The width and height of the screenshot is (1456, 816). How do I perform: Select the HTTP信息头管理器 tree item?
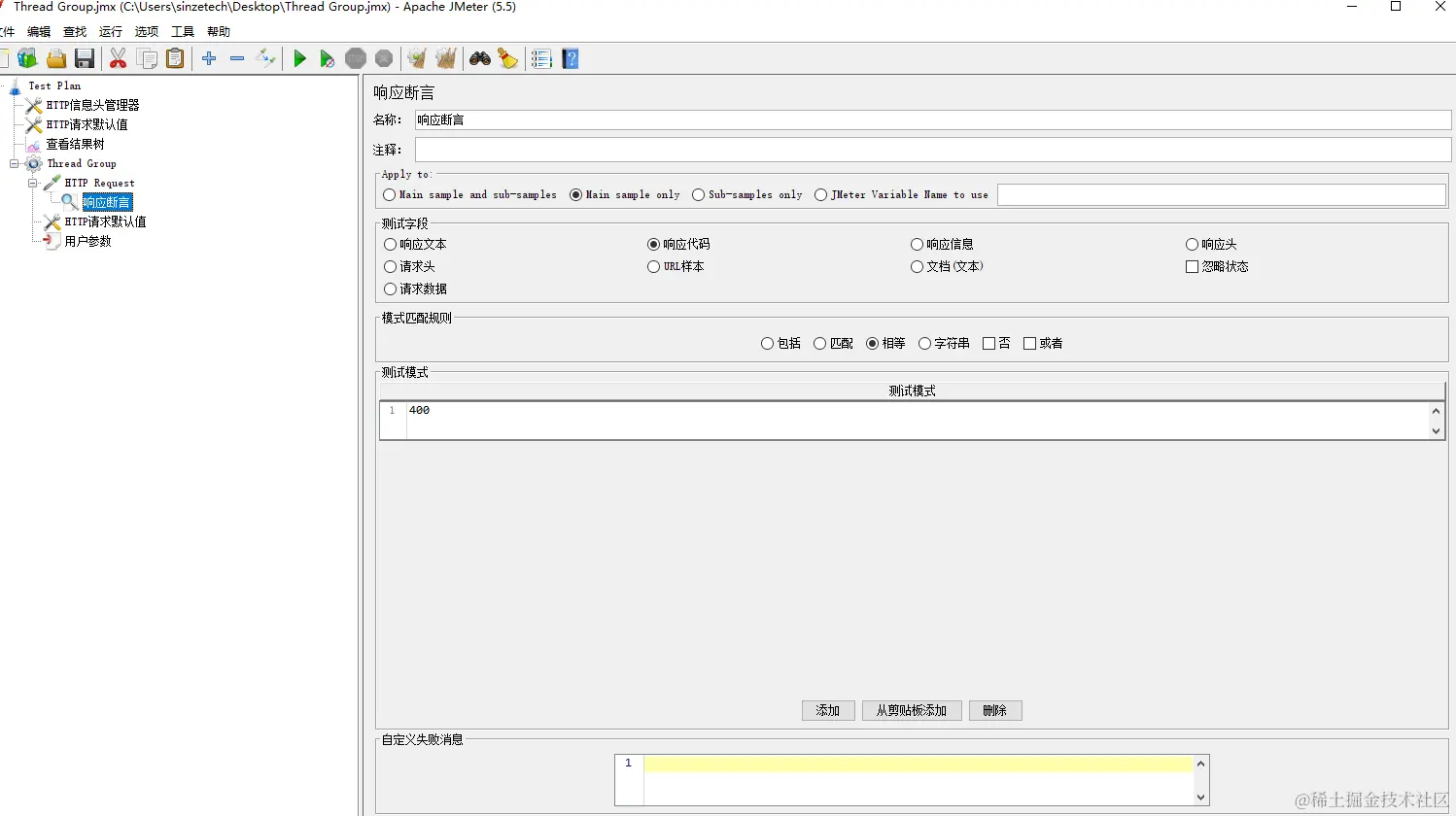93,106
